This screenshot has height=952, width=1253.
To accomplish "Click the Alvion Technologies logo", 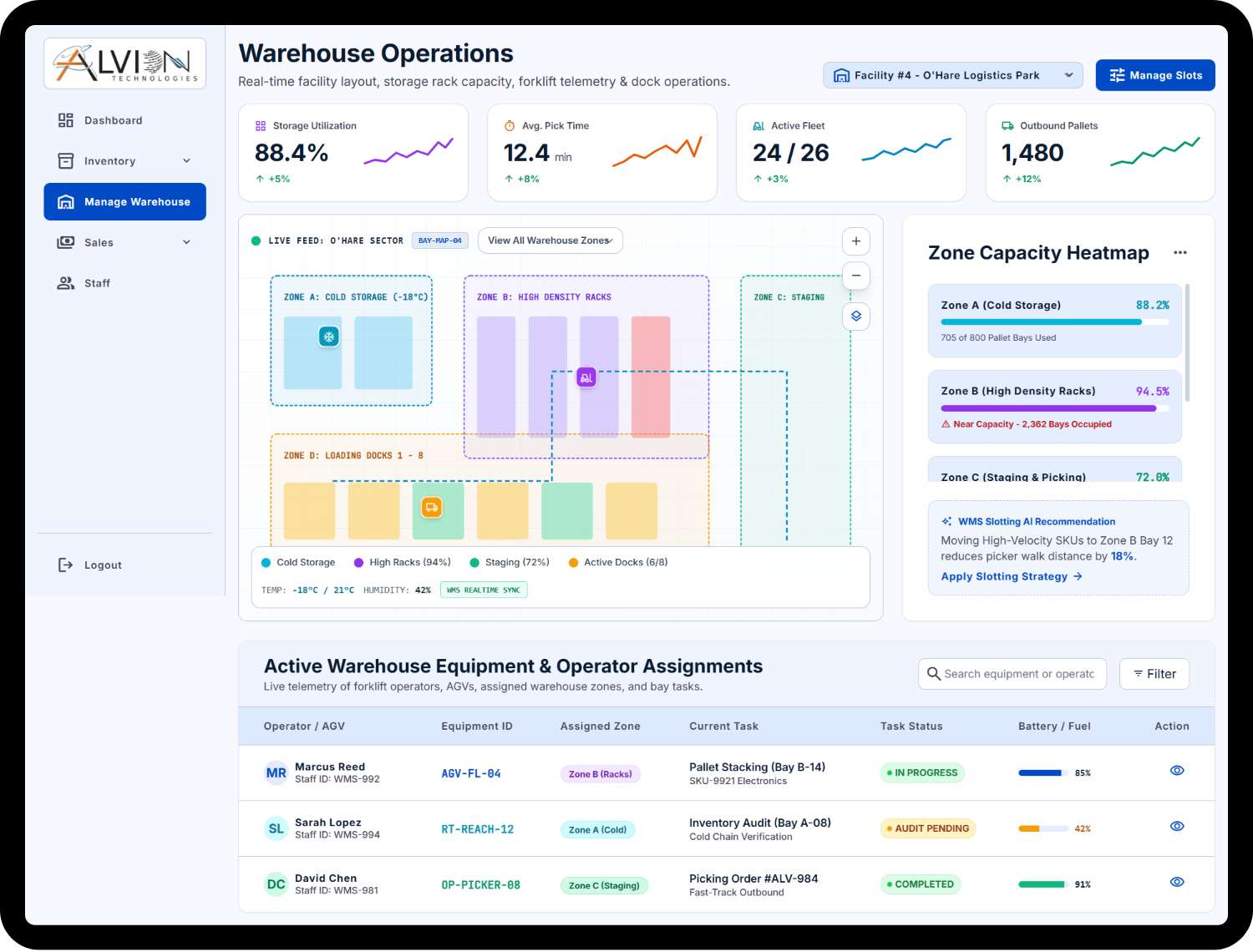I will pos(125,63).
